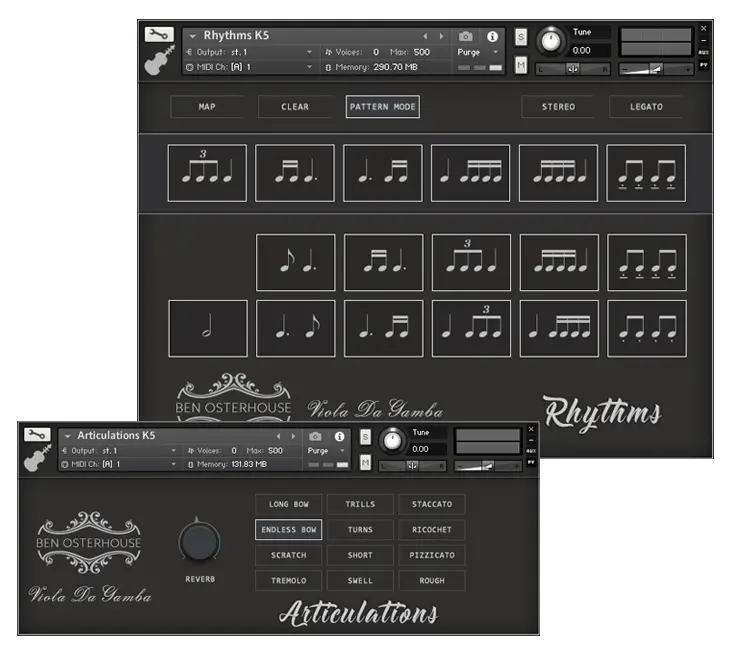Choose the Scratch articulation

point(289,555)
